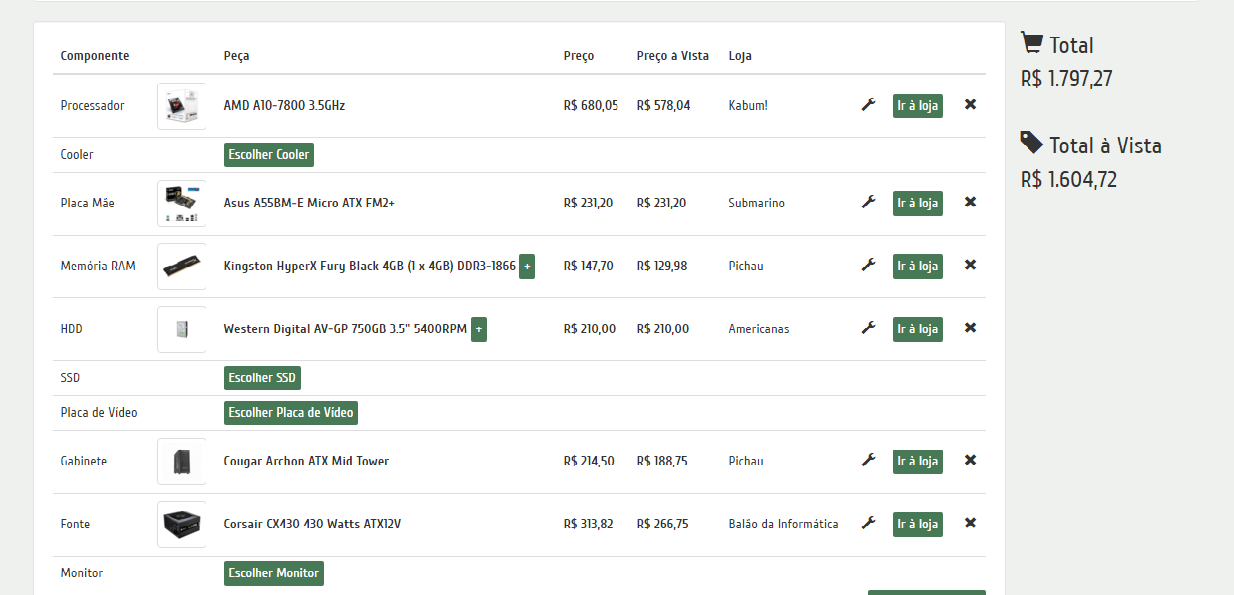Go to Kabum store for the processor
Image resolution: width=1234 pixels, height=595 pixels.
[918, 106]
